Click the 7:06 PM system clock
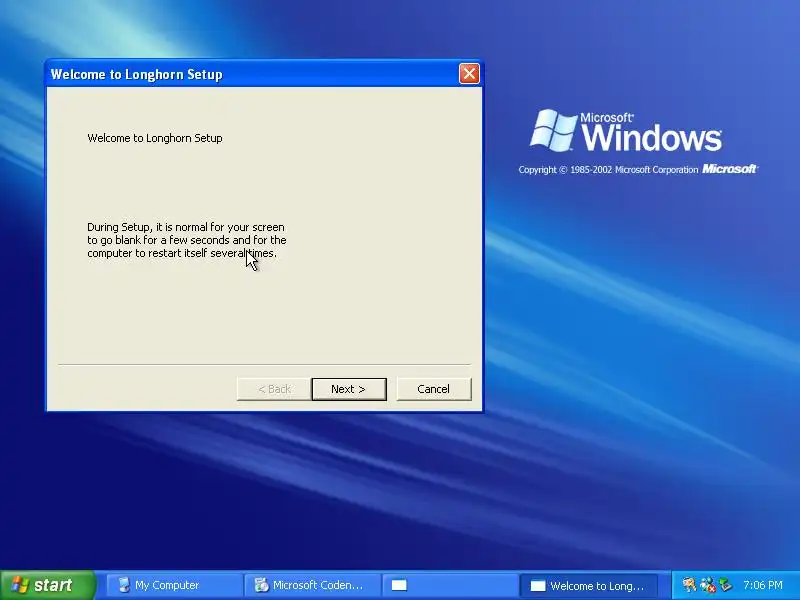800x600 pixels. pos(763,585)
